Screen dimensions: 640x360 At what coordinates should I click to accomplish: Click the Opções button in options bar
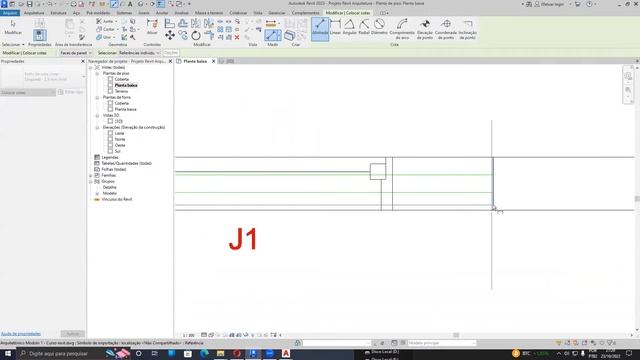click(x=171, y=53)
